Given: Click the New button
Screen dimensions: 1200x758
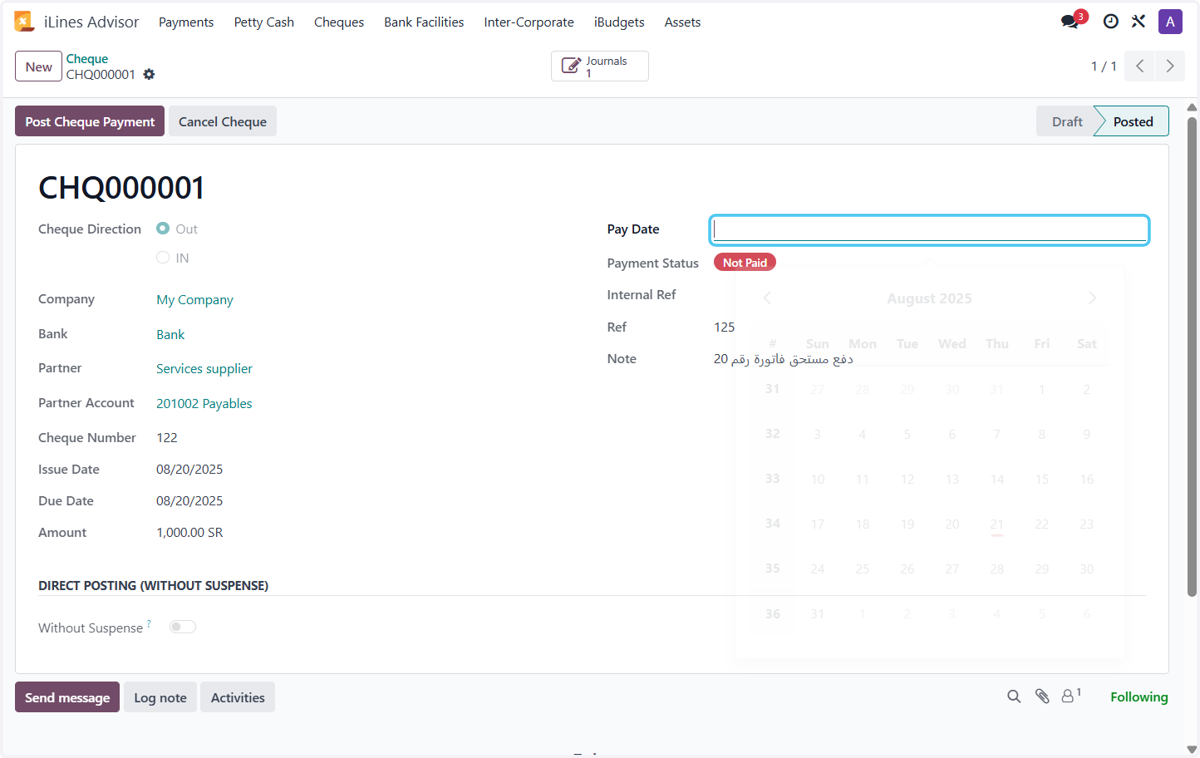Looking at the screenshot, I should pos(39,67).
